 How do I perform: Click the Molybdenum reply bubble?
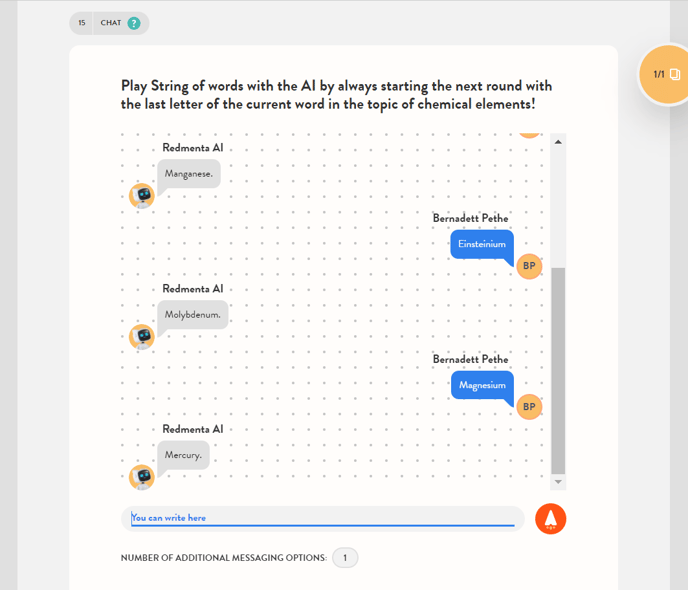click(192, 314)
